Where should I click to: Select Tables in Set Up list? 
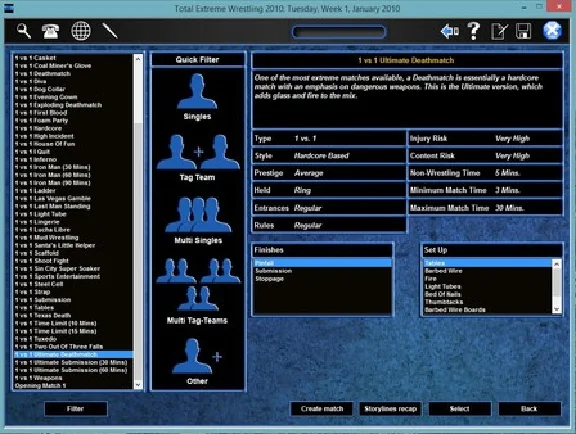coord(487,263)
